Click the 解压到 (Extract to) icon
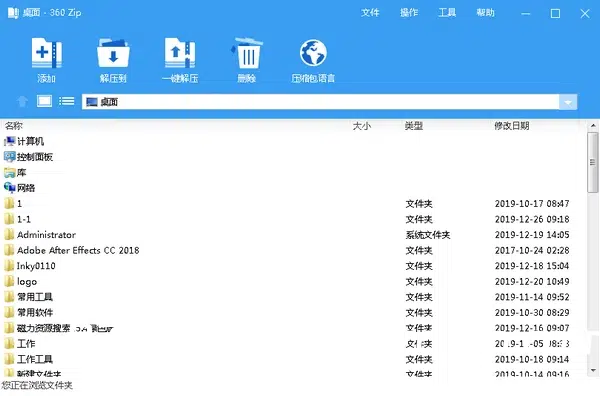The width and height of the screenshot is (600, 396). click(113, 53)
